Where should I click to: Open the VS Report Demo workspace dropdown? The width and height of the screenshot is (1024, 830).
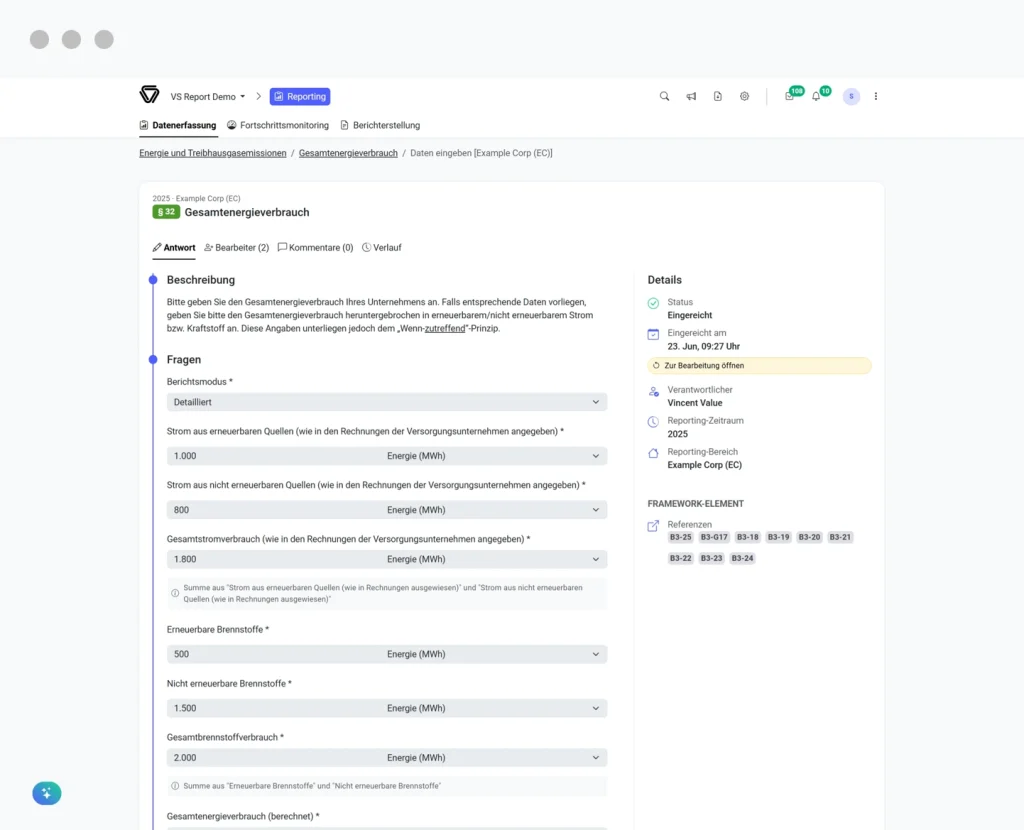[208, 97]
